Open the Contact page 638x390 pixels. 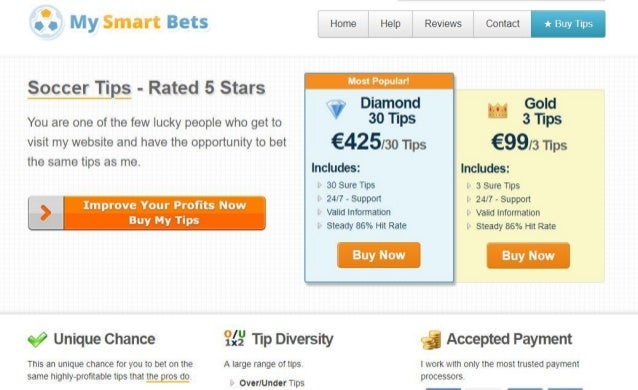[x=502, y=24]
